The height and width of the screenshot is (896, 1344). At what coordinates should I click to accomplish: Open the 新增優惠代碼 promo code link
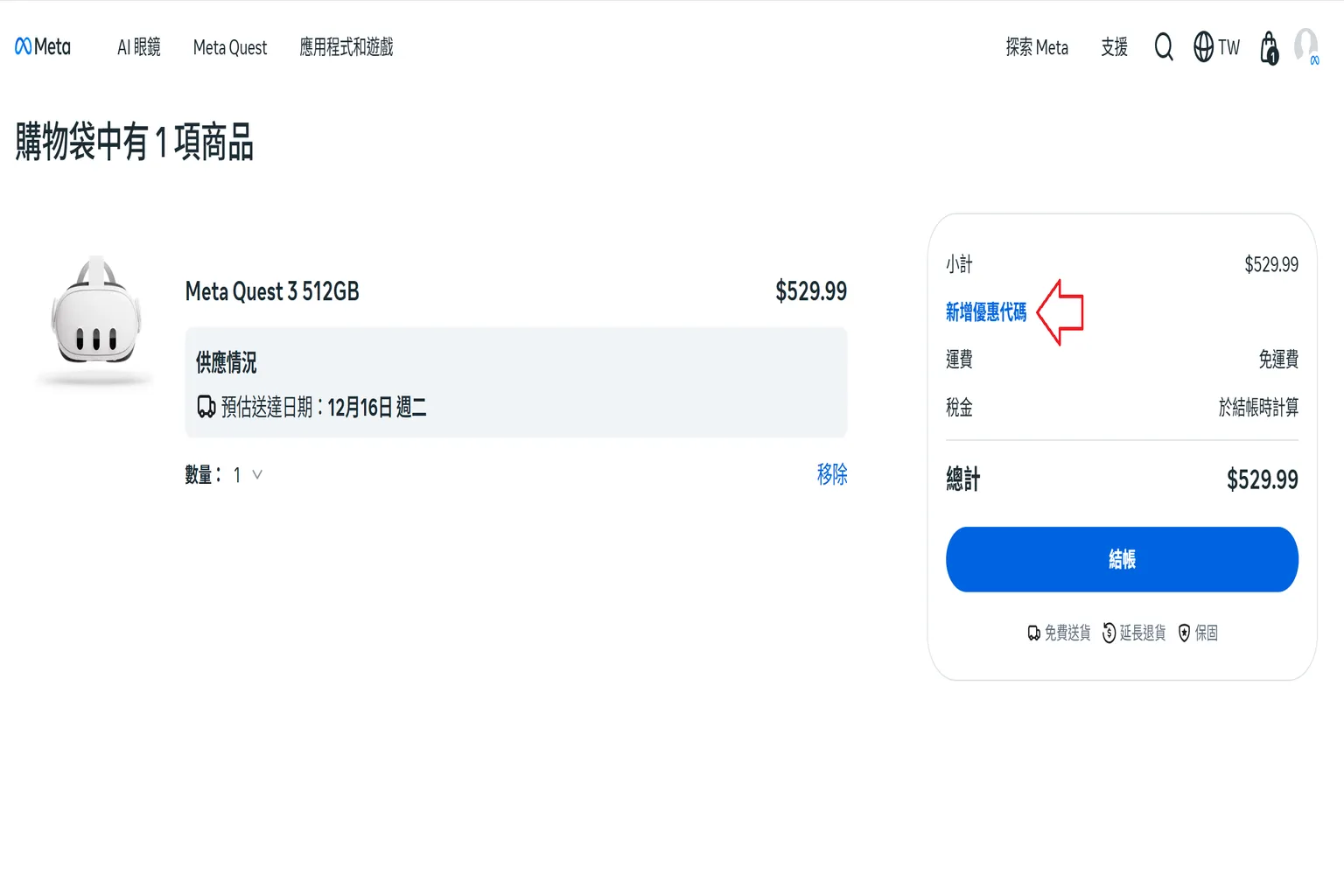pos(986,311)
